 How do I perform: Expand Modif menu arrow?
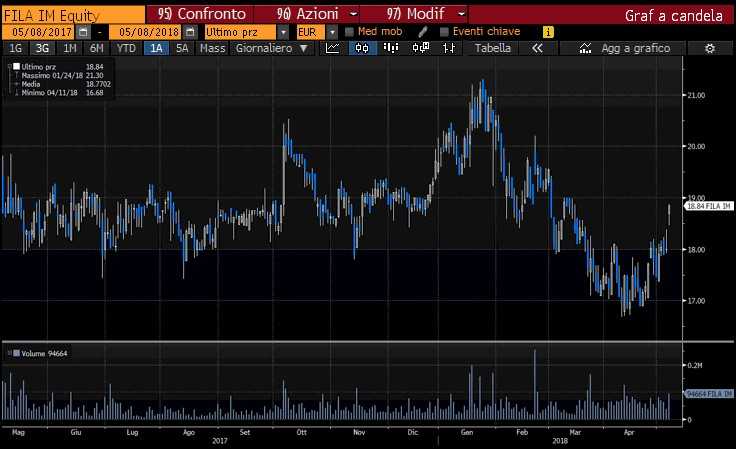tap(461, 15)
